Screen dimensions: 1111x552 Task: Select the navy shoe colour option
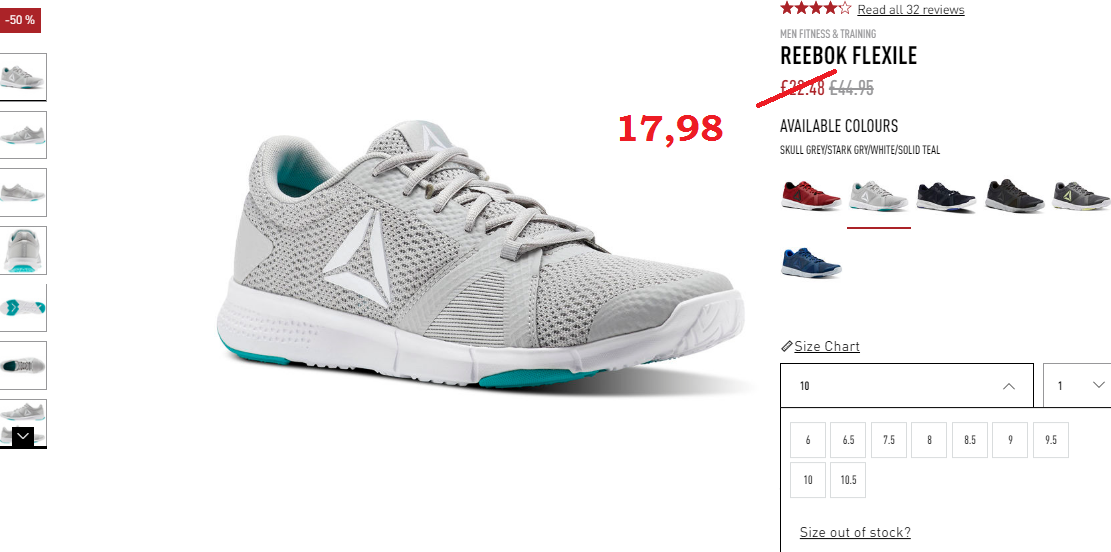point(946,196)
